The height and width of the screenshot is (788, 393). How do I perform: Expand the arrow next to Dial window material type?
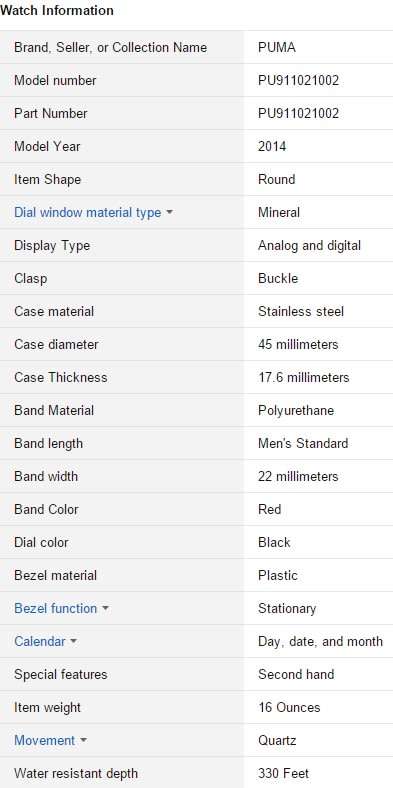(x=169, y=213)
